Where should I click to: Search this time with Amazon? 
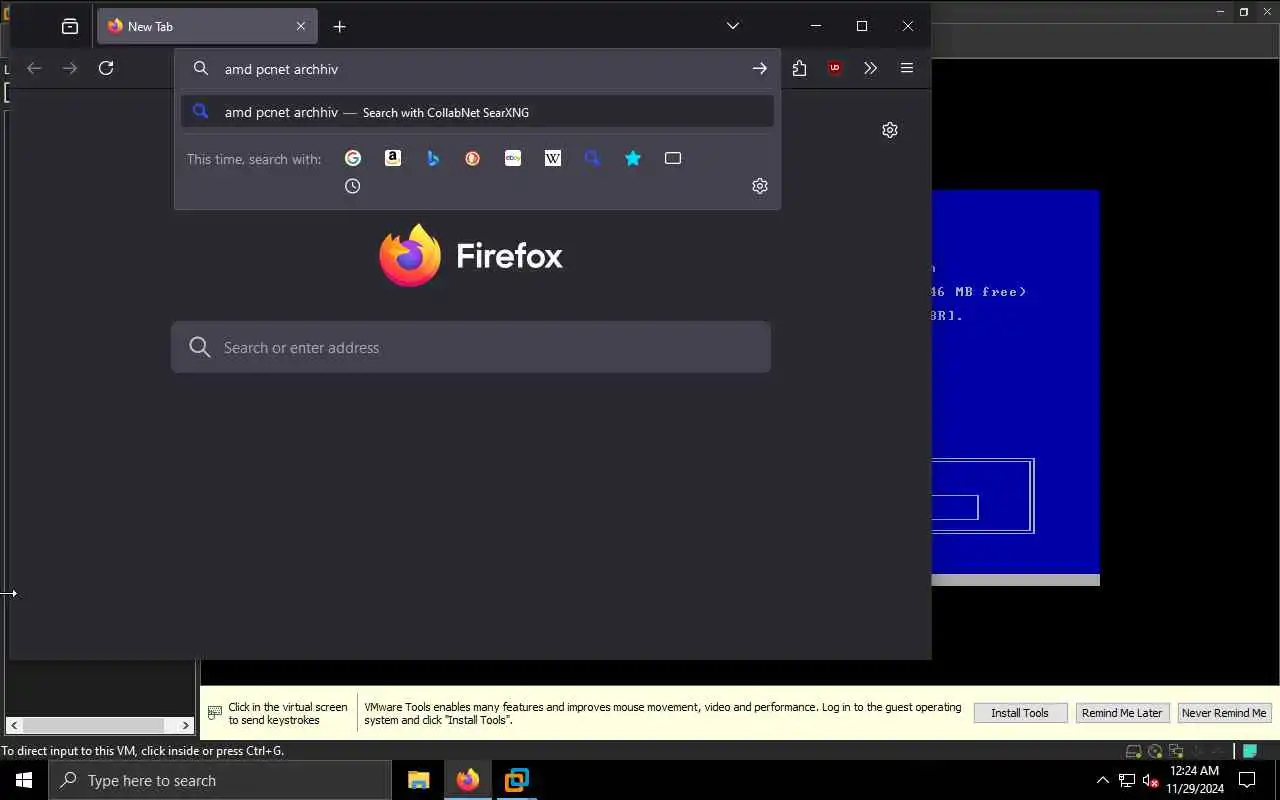tap(393, 158)
